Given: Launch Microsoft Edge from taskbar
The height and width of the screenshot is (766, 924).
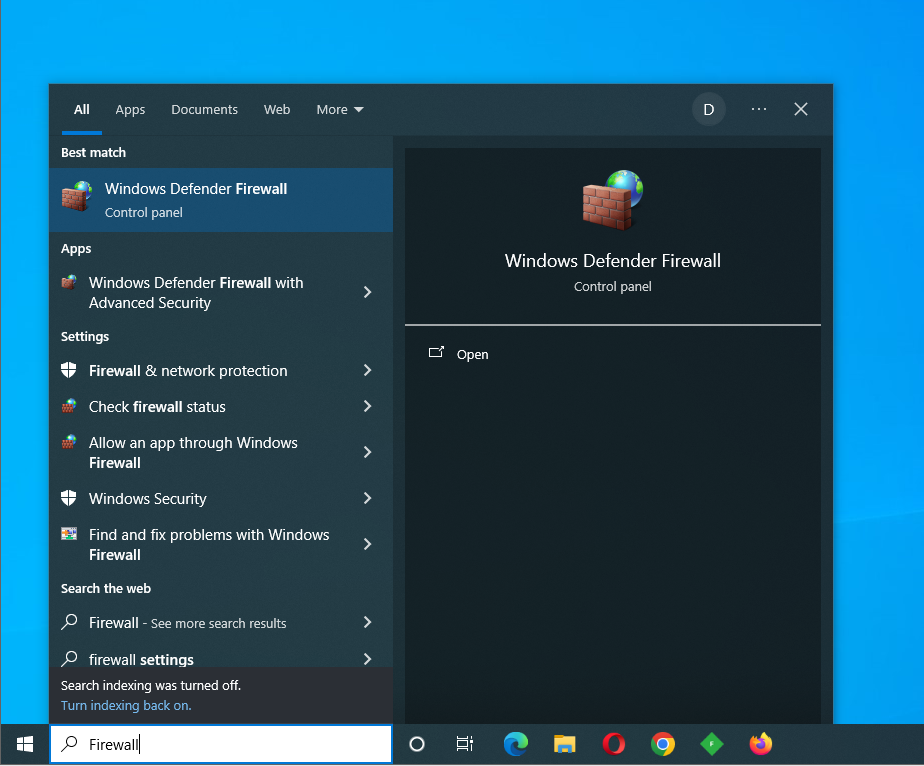Looking at the screenshot, I should [x=516, y=744].
